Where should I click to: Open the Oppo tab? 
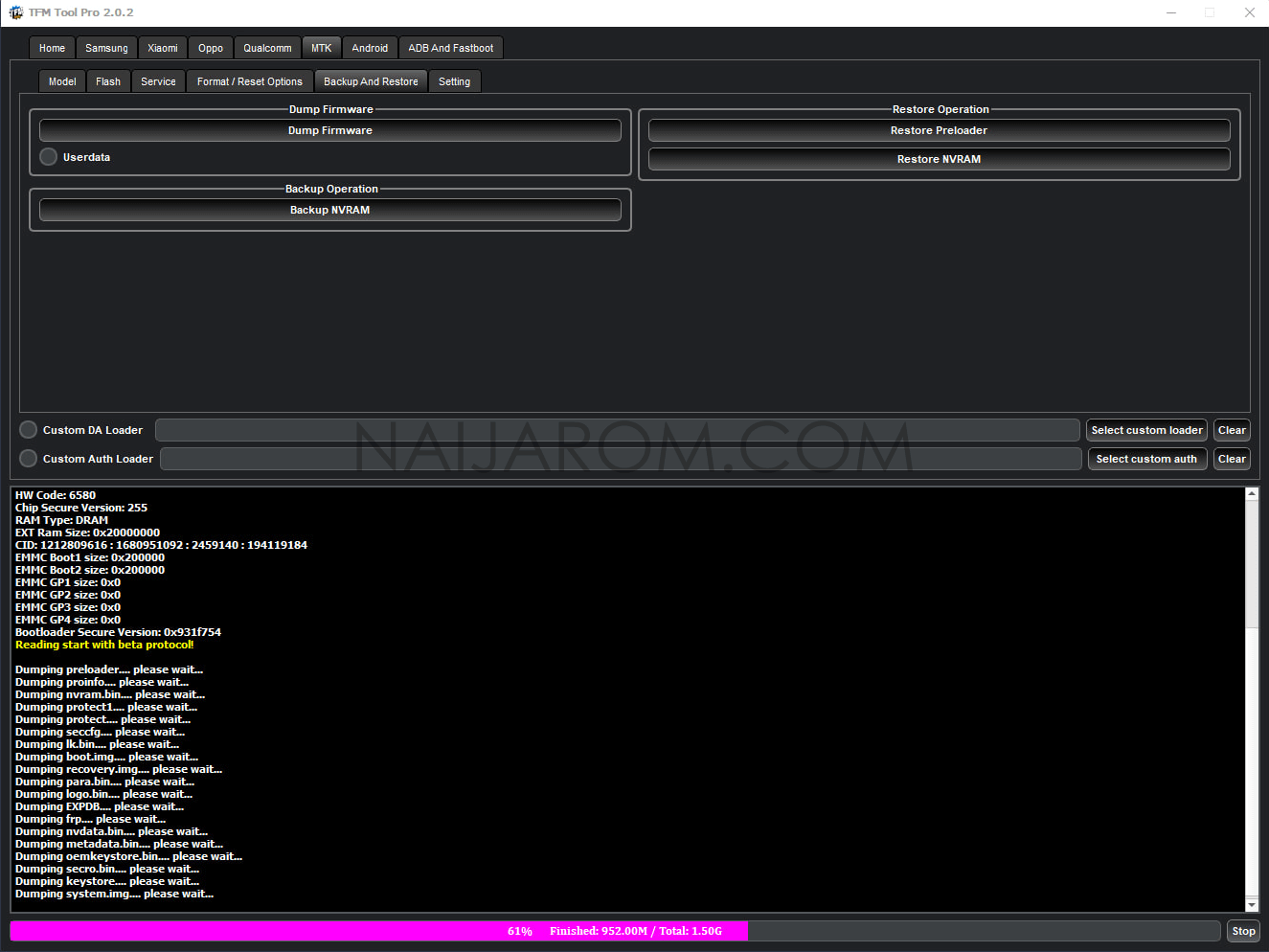point(211,48)
